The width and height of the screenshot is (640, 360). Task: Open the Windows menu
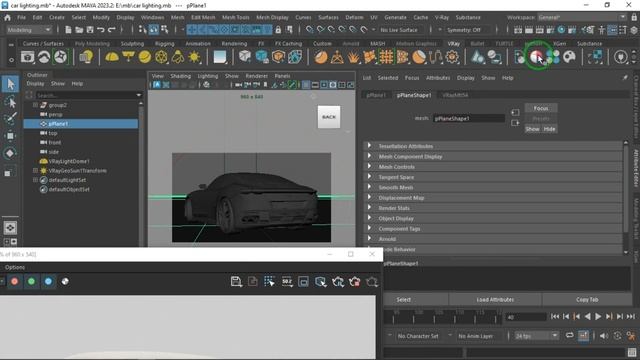pos(152,18)
